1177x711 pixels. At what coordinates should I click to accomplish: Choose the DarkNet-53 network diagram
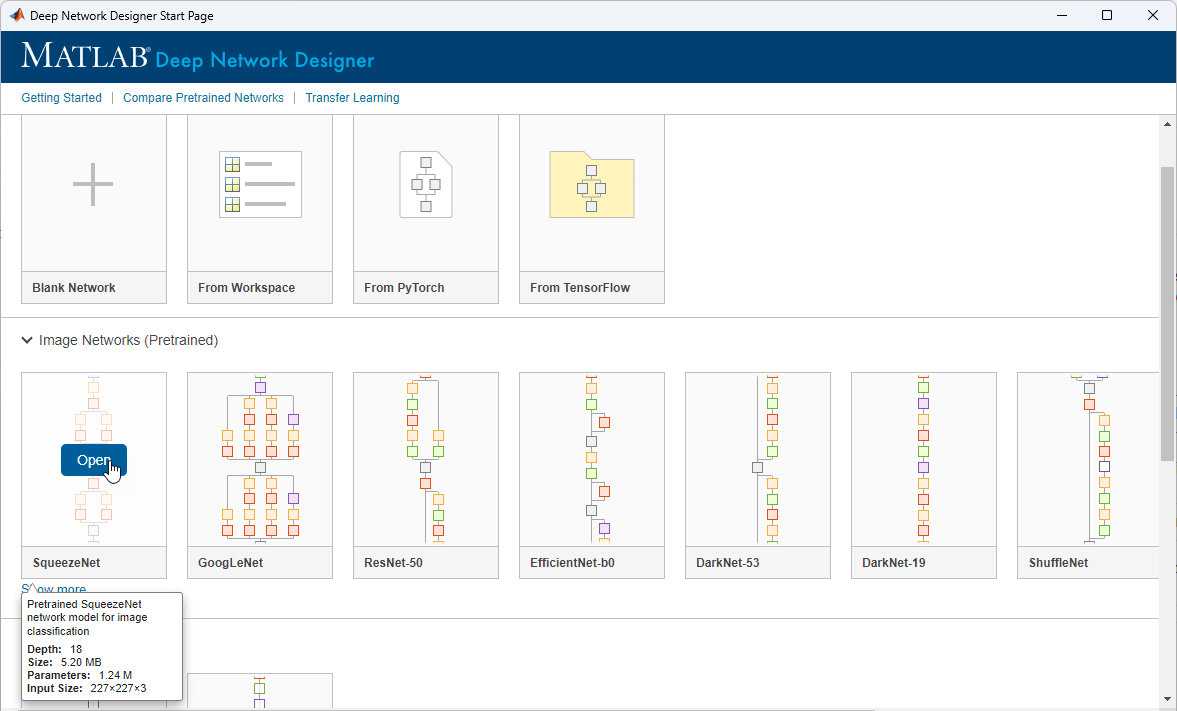click(x=757, y=459)
